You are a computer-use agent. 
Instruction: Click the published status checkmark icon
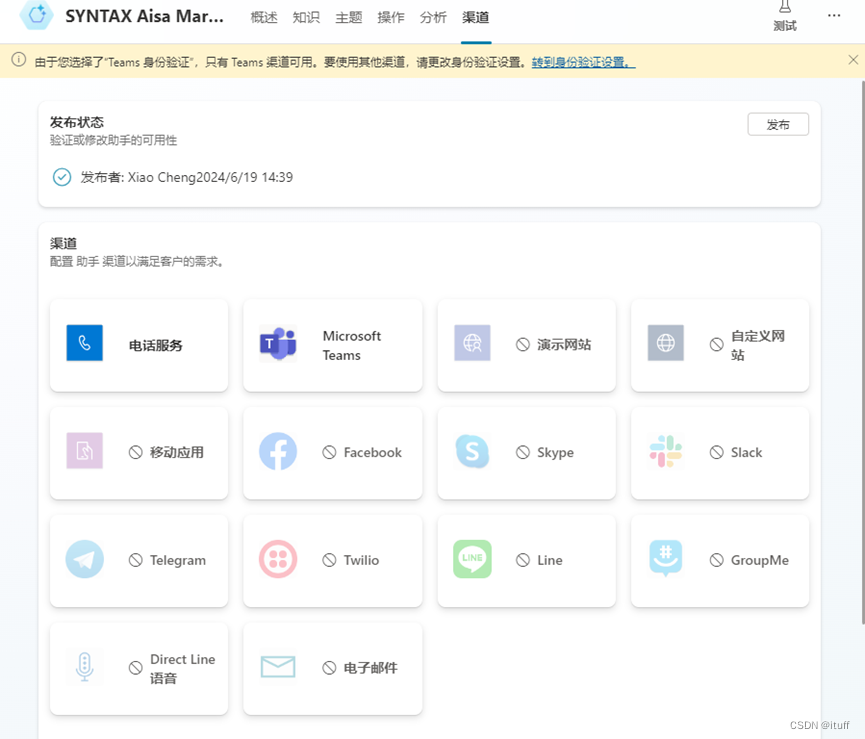coord(62,177)
